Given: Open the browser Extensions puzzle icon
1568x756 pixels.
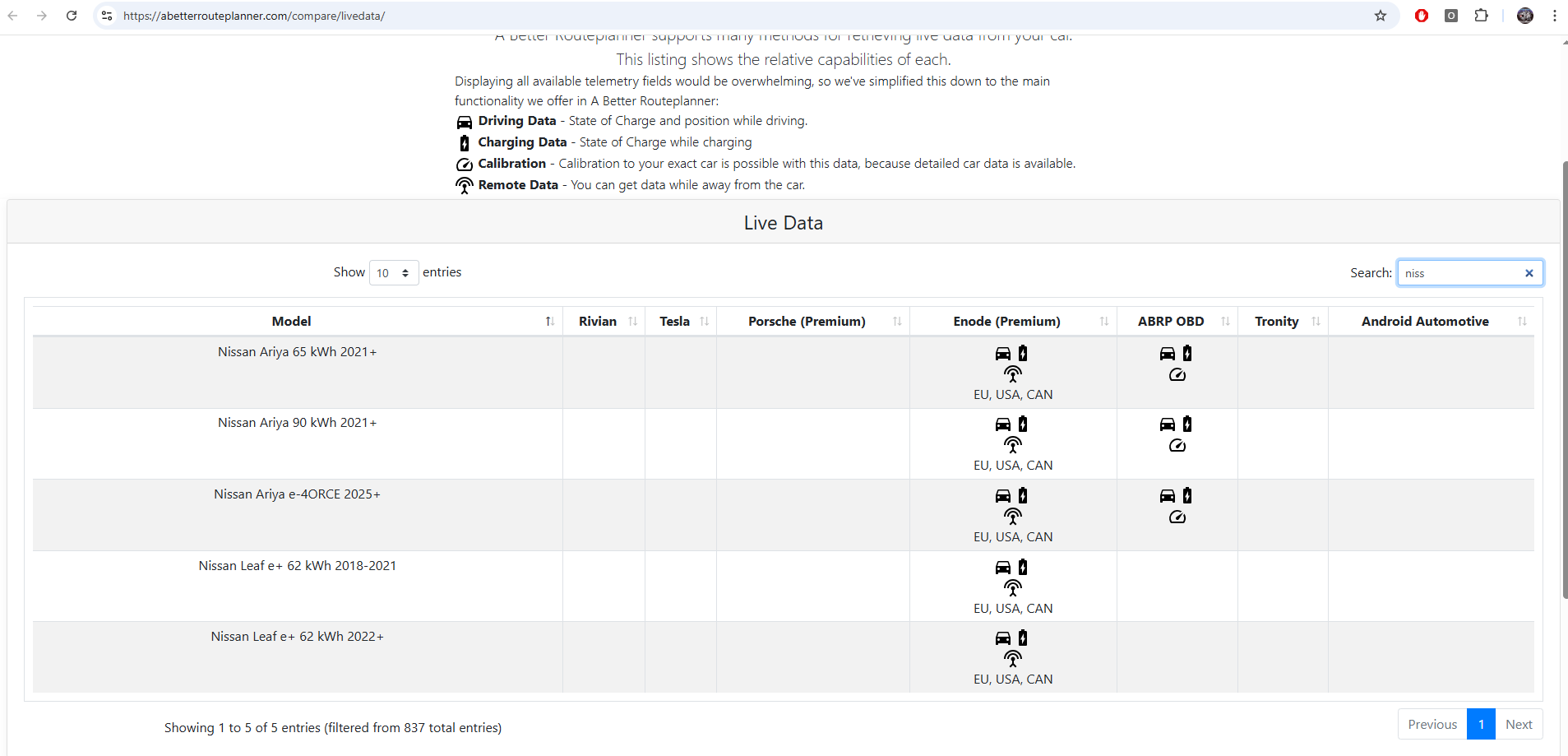Looking at the screenshot, I should (x=1481, y=16).
